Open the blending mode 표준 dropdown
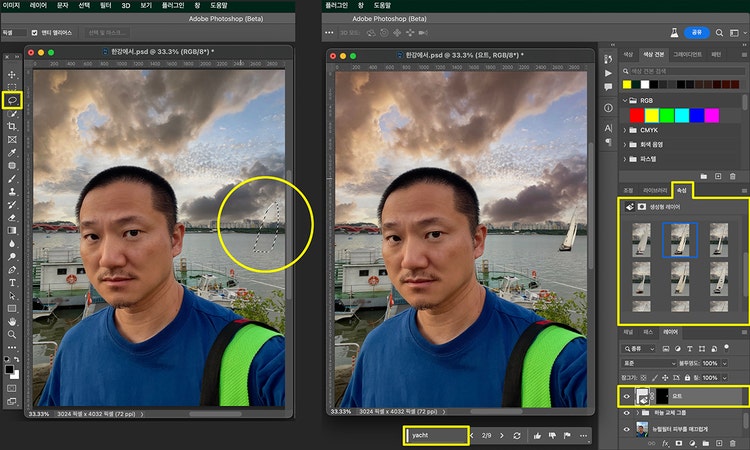750x450 pixels. click(650, 363)
